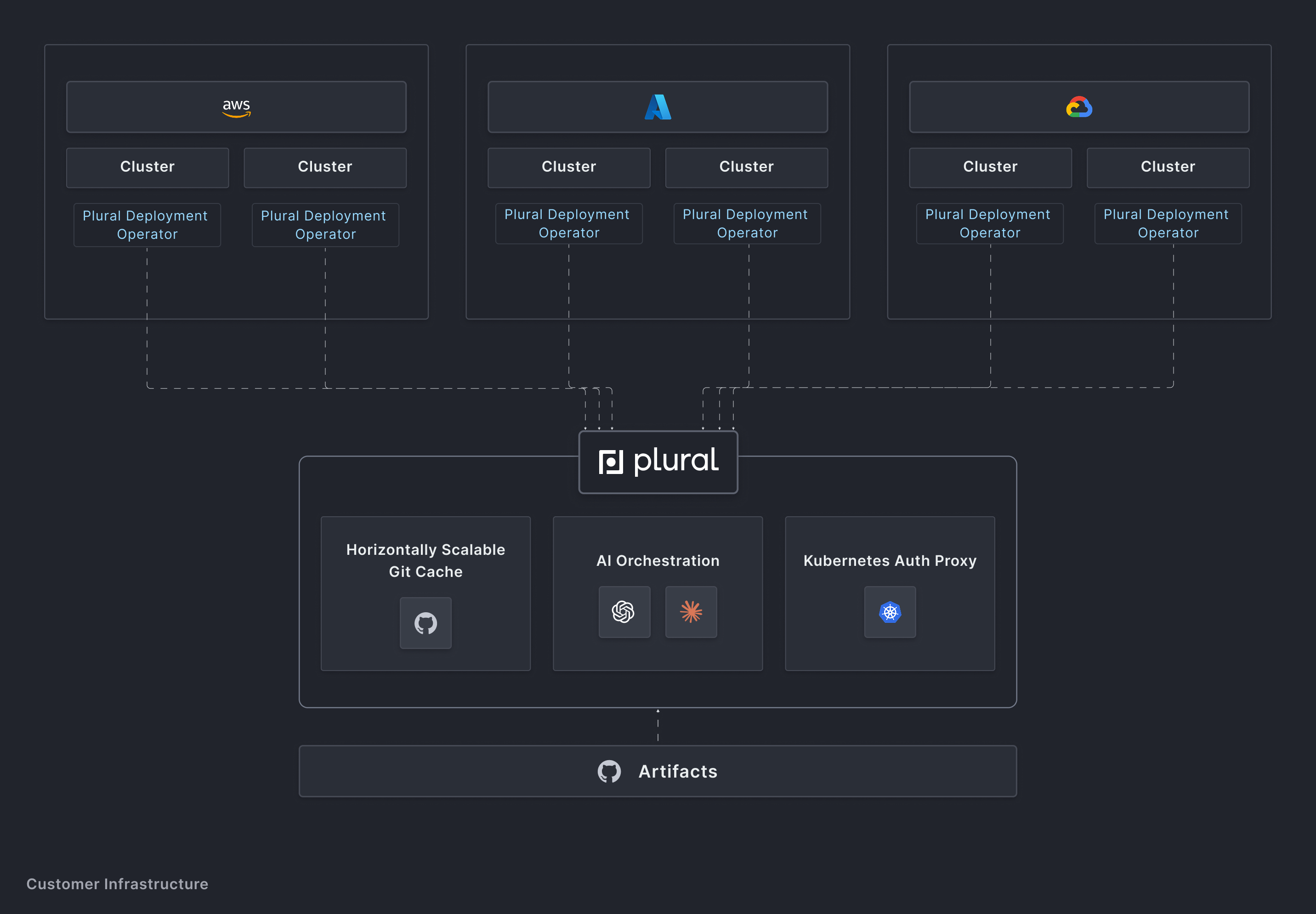Screen dimensions: 1316x914
Task: Click second Plural Deployment Operator under AWS
Action: 325,225
